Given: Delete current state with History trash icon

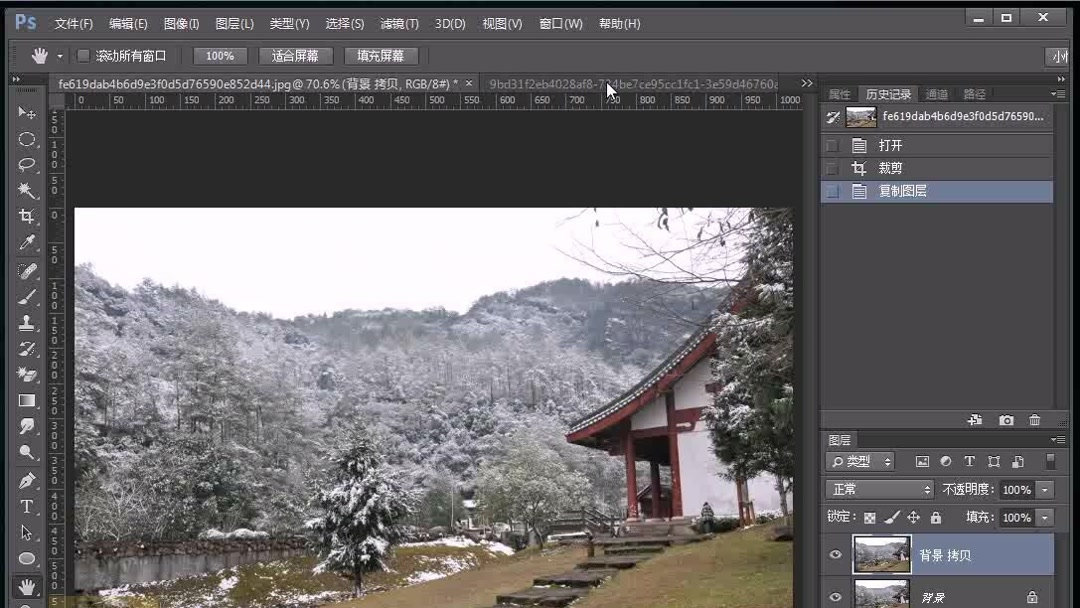Looking at the screenshot, I should pyautogui.click(x=1035, y=420).
